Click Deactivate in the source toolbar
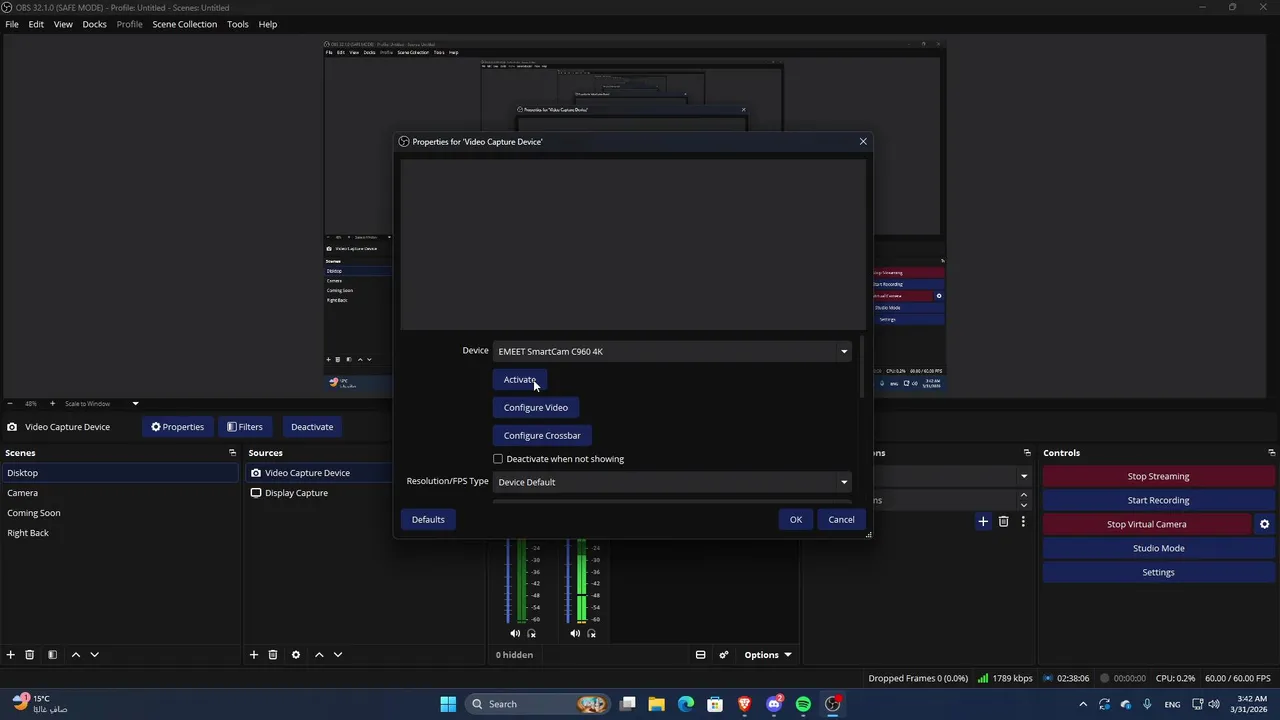This screenshot has width=1280, height=720. point(312,427)
